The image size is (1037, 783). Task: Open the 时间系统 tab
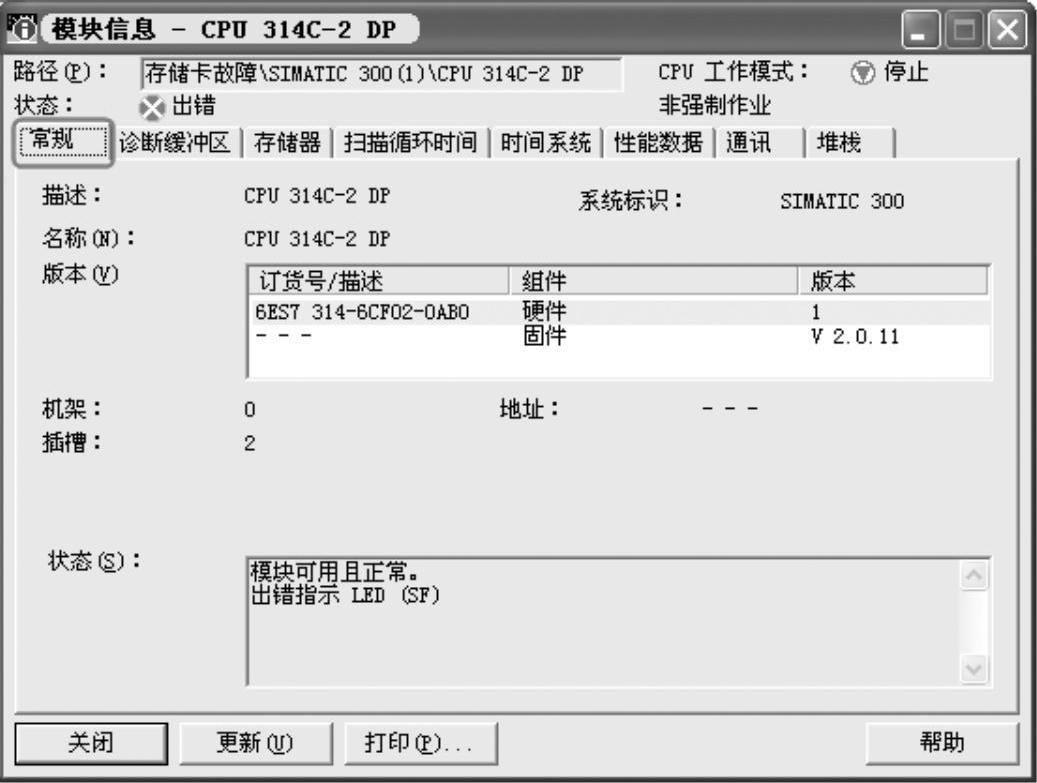coord(546,143)
